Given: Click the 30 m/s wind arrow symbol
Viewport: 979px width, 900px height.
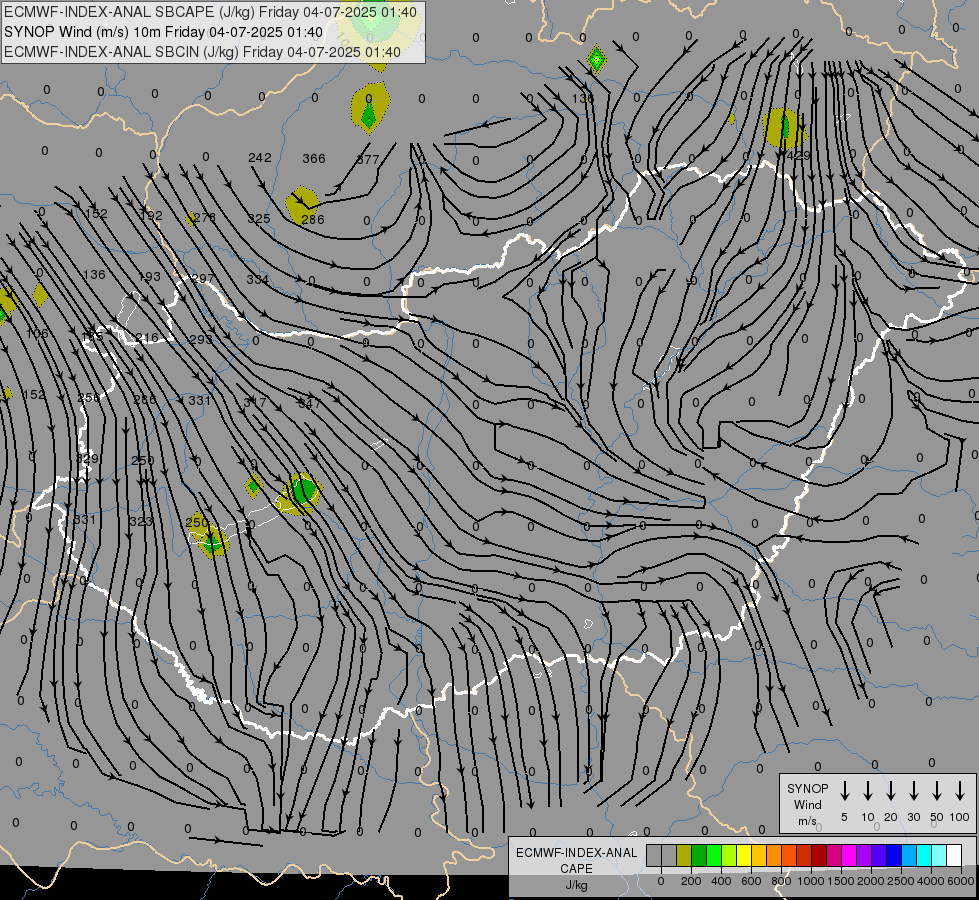Looking at the screenshot, I should pyautogui.click(x=913, y=791).
